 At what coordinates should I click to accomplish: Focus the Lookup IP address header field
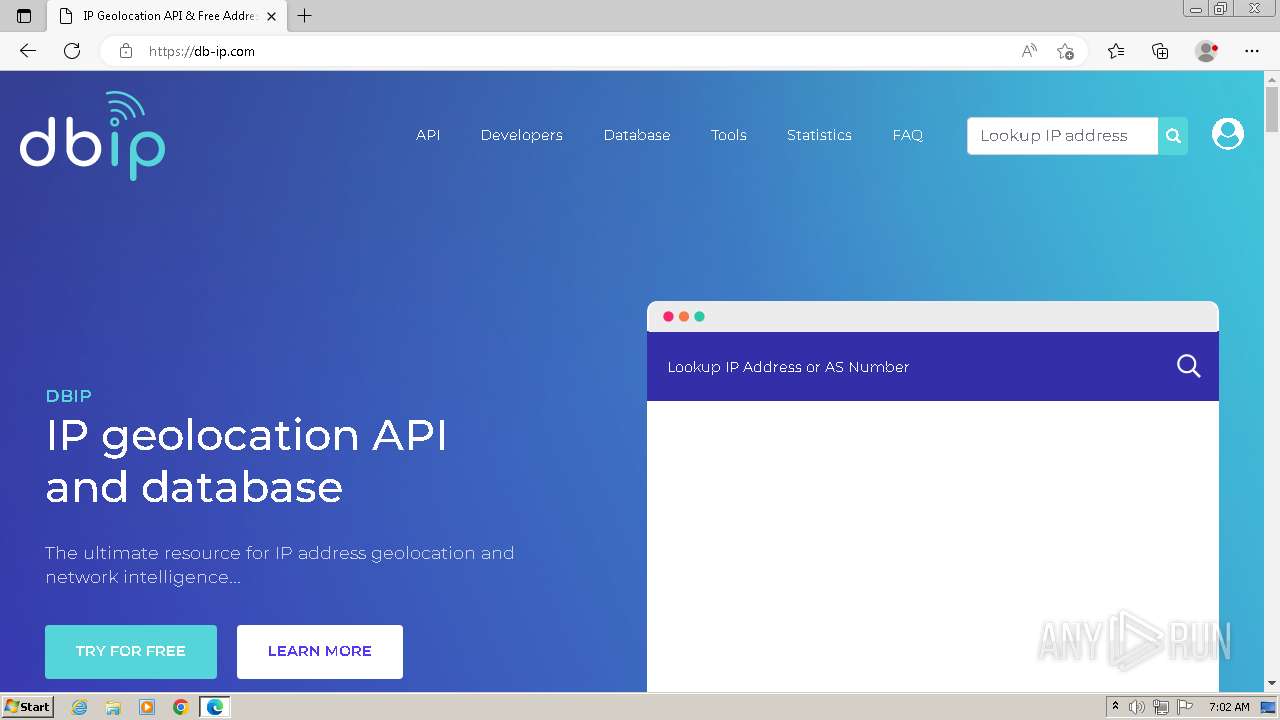[x=1062, y=136]
